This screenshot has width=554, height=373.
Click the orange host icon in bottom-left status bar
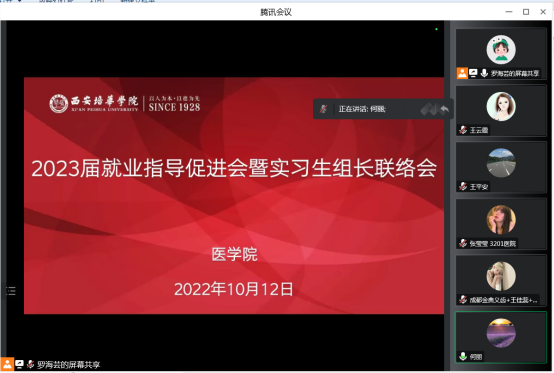pos(7,364)
